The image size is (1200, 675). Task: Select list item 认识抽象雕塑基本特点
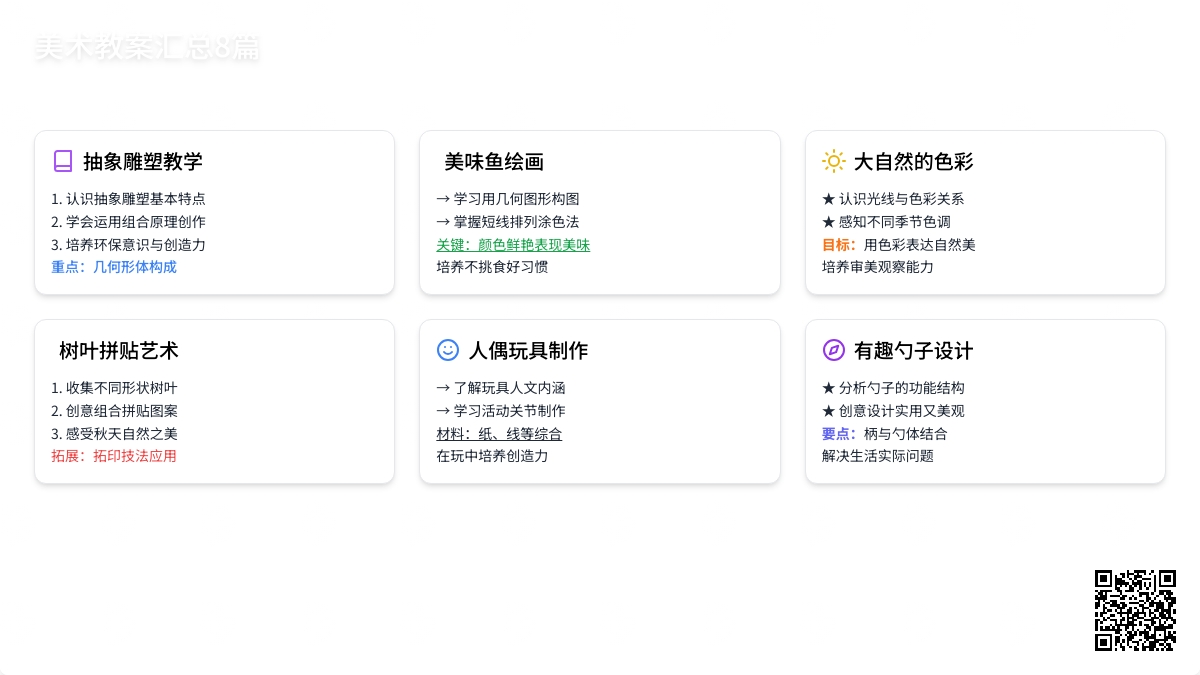pyautogui.click(x=128, y=199)
